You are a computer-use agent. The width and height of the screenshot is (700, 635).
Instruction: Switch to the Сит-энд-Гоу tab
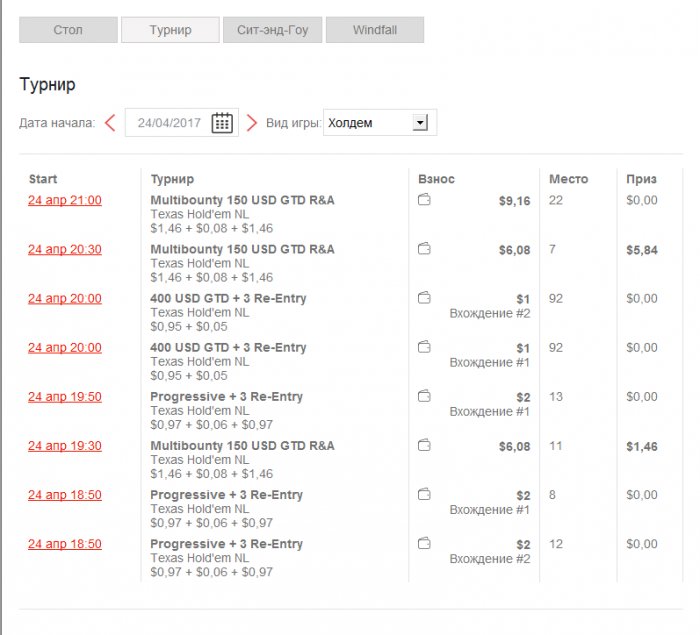(x=272, y=30)
